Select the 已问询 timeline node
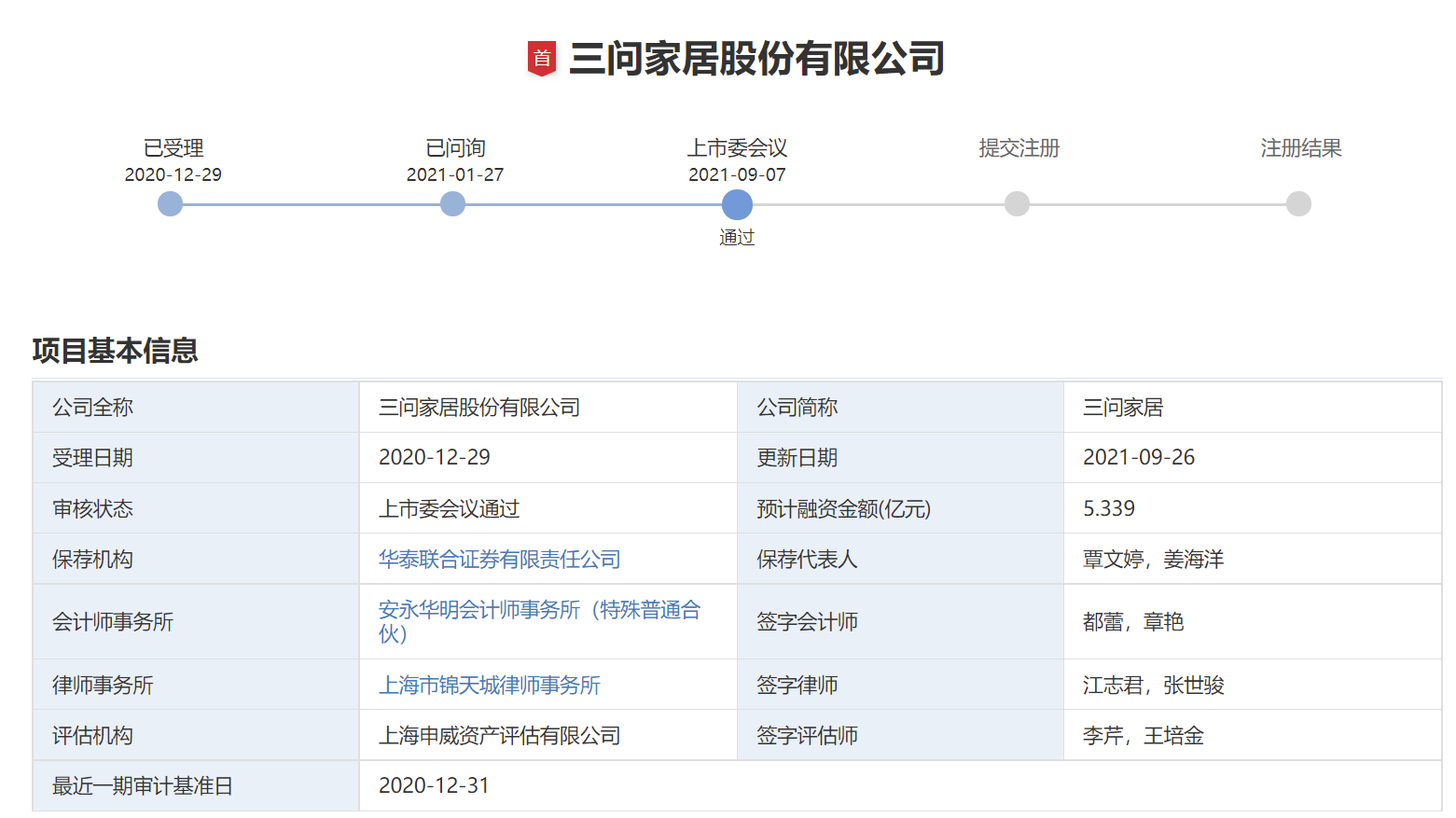Viewport: 1456px width, 818px height. (452, 203)
